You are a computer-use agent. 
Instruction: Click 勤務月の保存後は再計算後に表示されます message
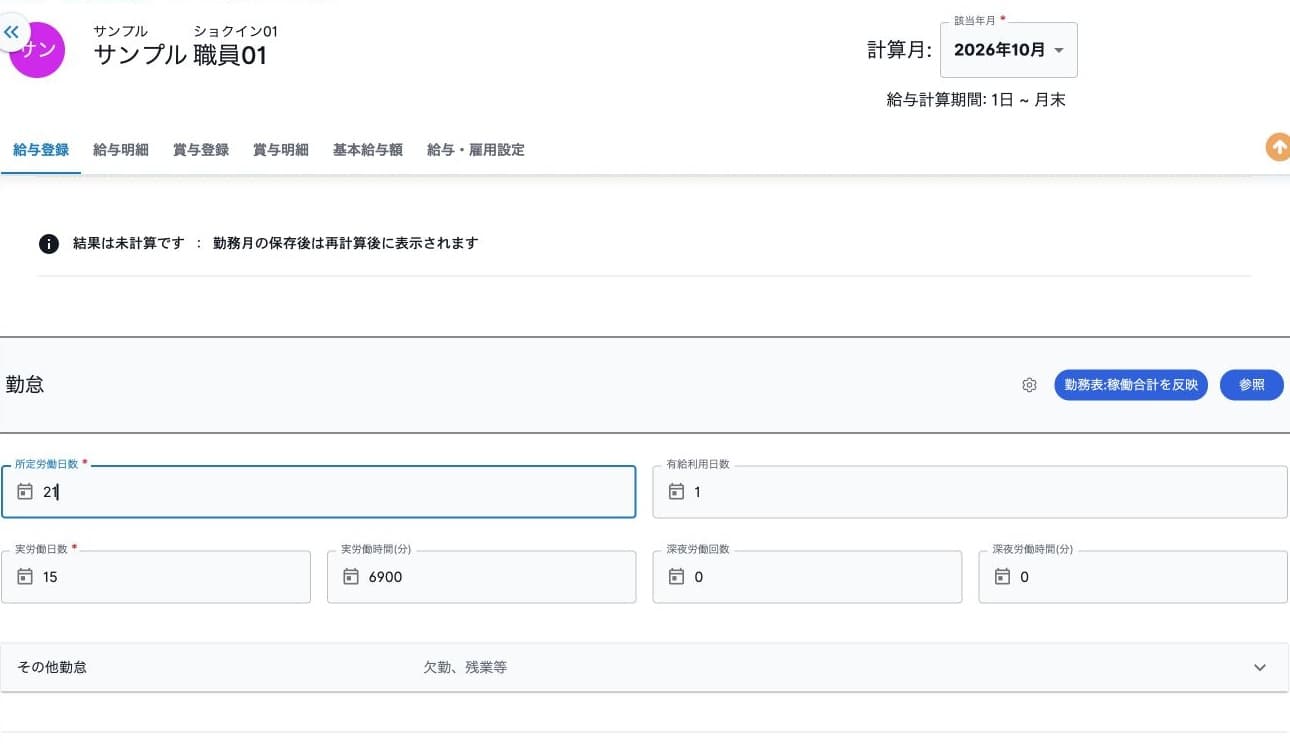click(346, 243)
